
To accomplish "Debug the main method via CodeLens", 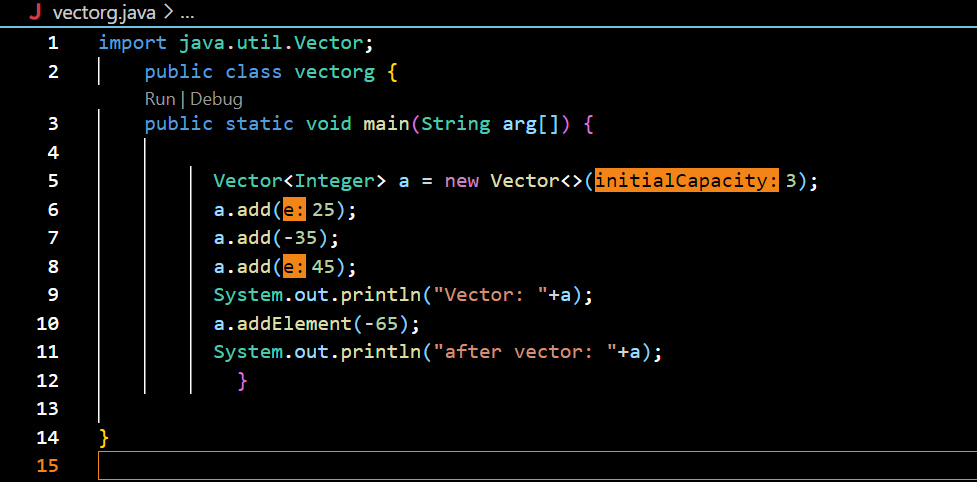I will tap(216, 99).
